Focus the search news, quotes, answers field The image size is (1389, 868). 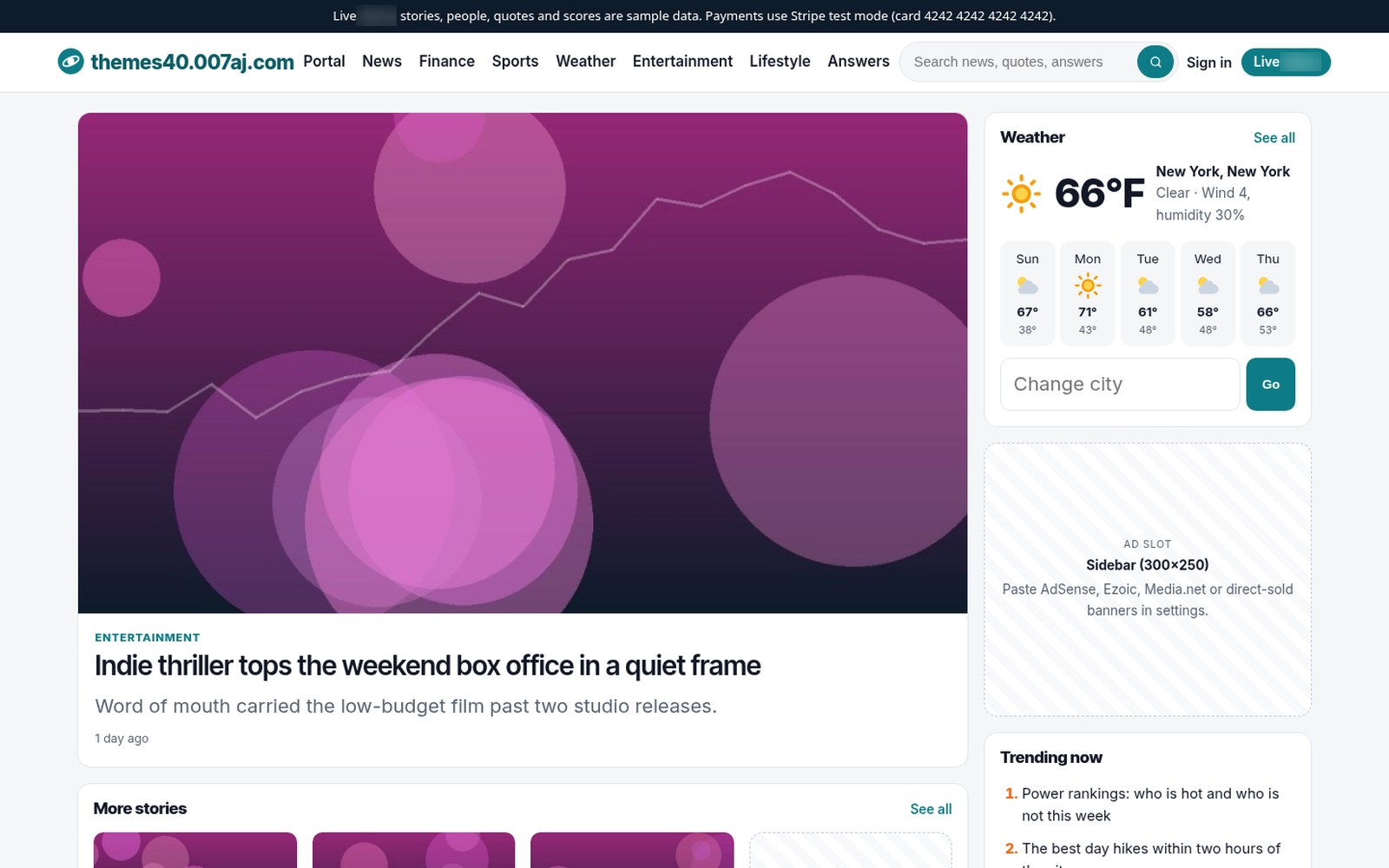tap(1020, 62)
